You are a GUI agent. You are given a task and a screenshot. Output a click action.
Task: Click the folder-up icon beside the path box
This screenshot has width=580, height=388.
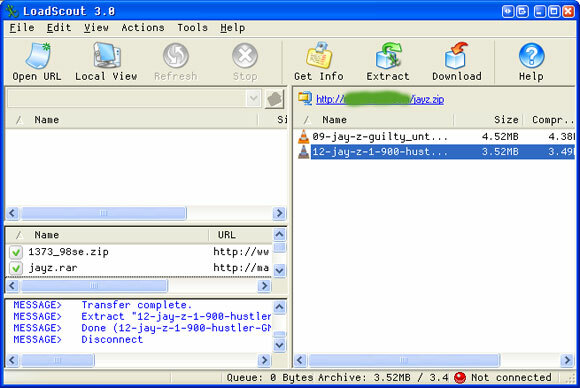click(x=274, y=99)
